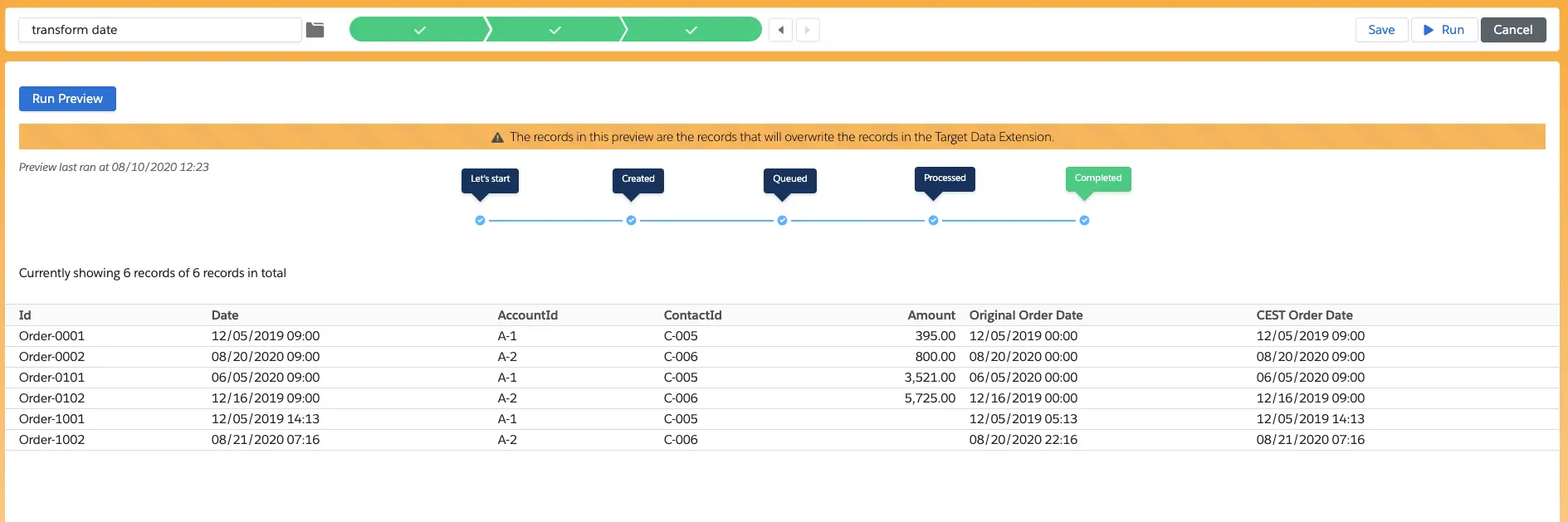Click the Run Preview button
Viewport: 1568px width, 522px height.
coord(67,99)
